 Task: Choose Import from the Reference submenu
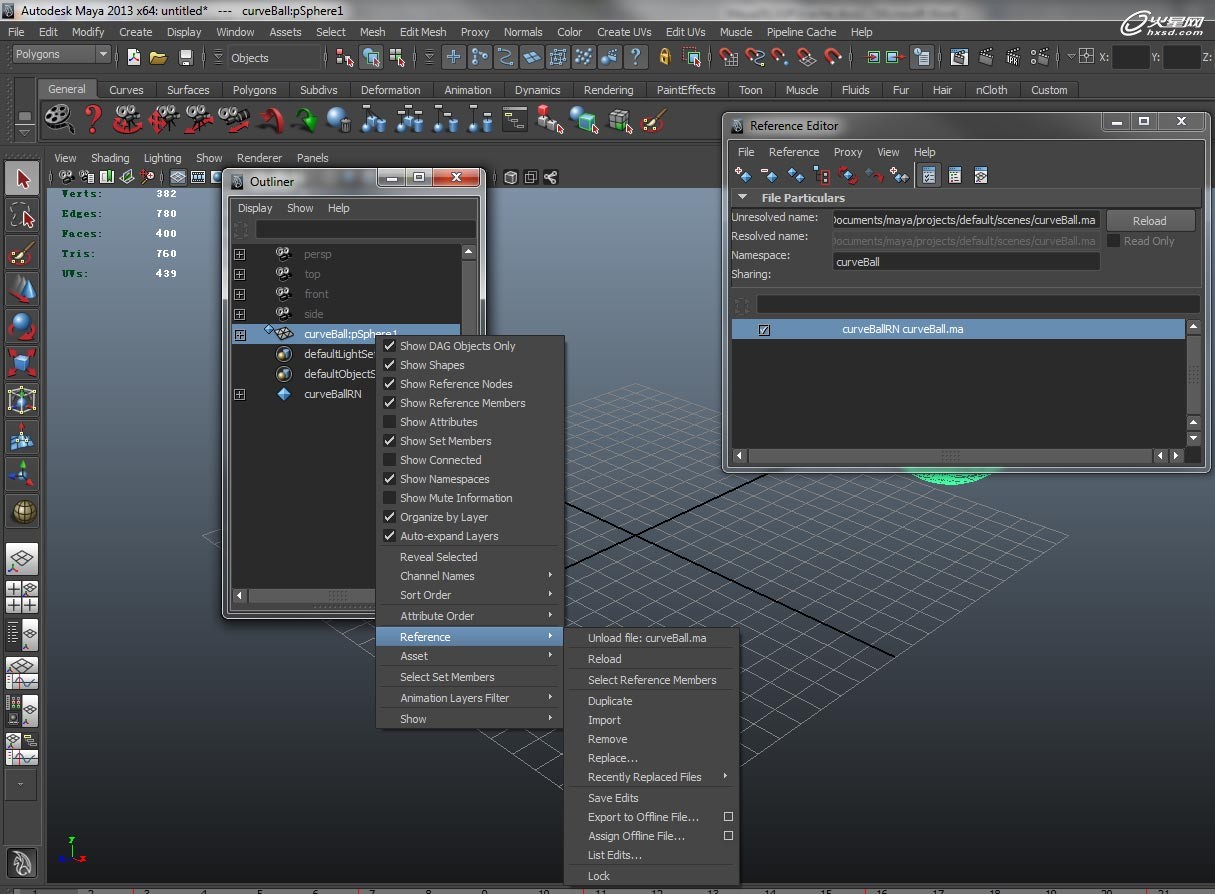pyautogui.click(x=604, y=720)
